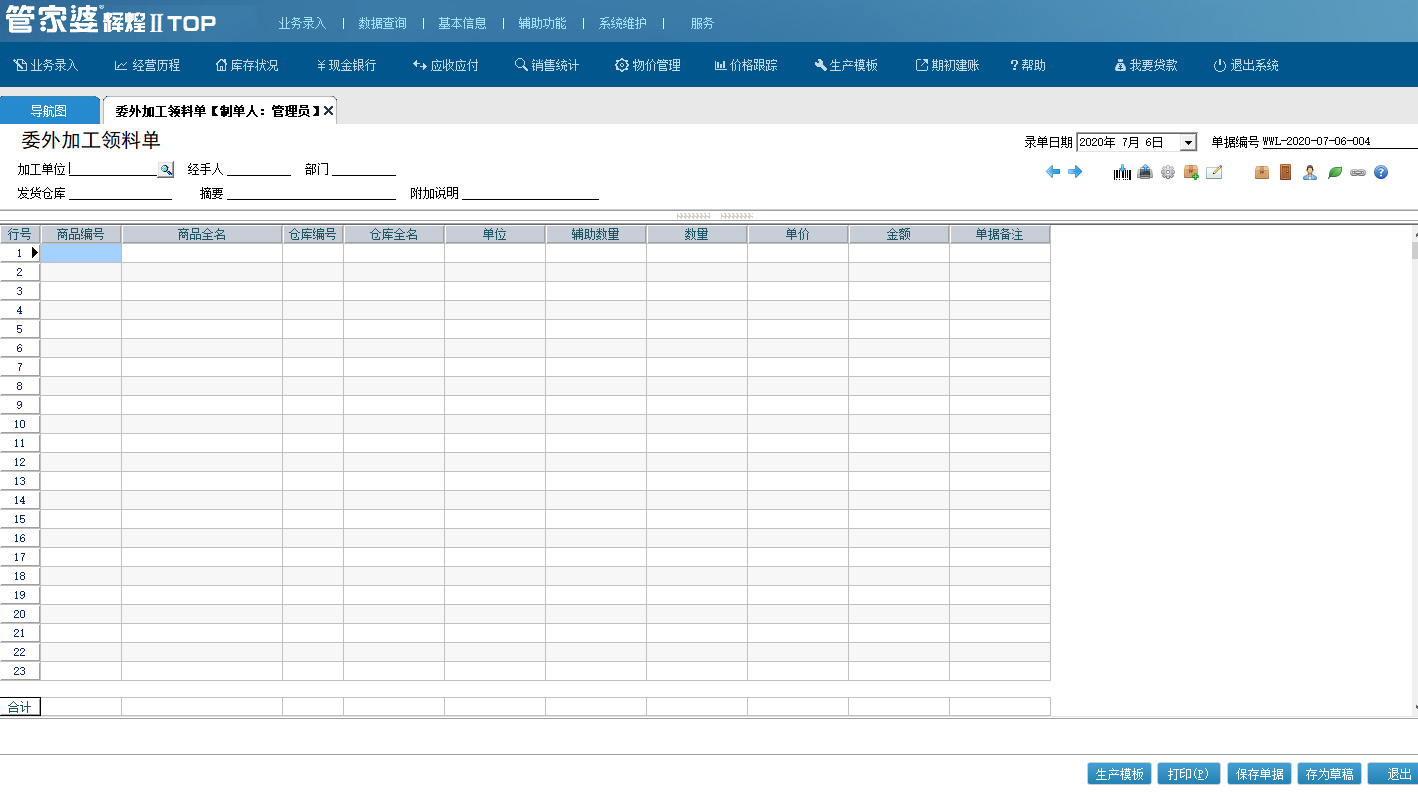
Task: Click the 保存单据 button
Action: (x=1260, y=774)
